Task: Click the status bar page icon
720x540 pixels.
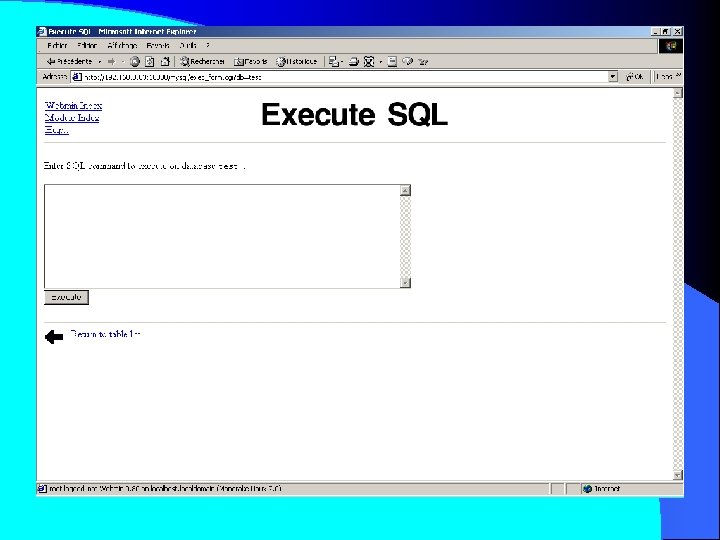Action: coord(42,489)
